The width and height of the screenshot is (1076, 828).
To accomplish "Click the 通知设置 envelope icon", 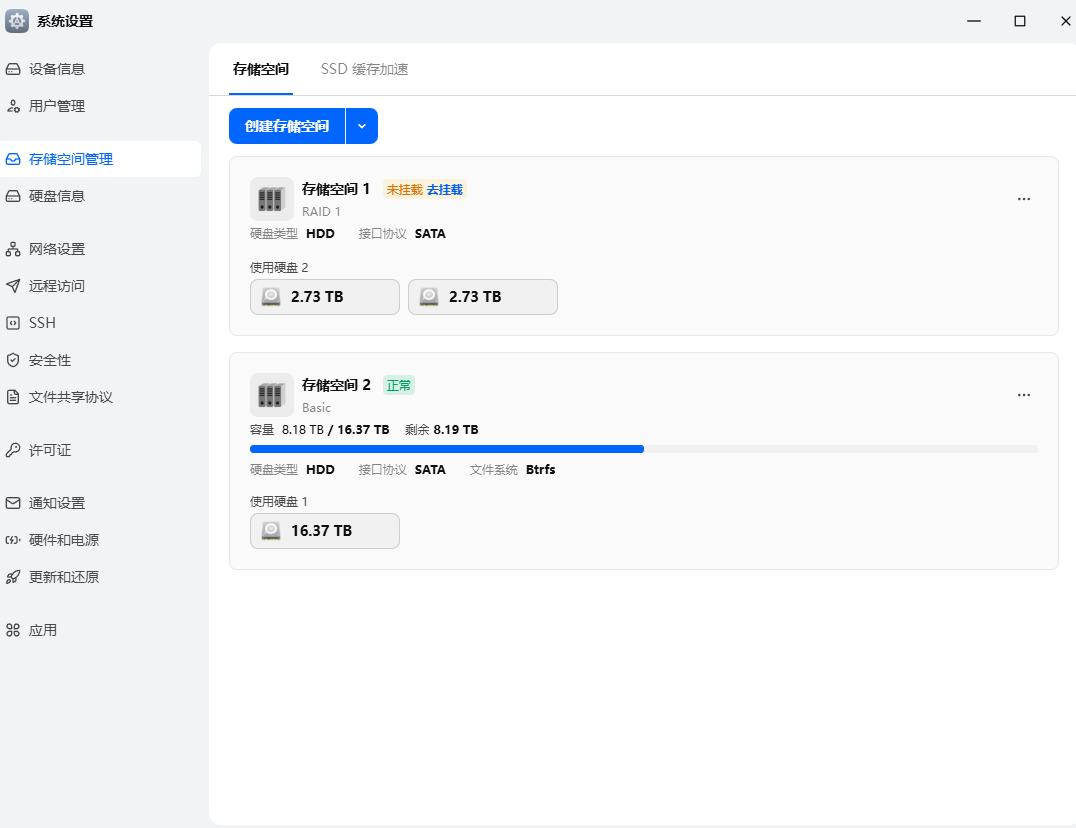I will (13, 503).
